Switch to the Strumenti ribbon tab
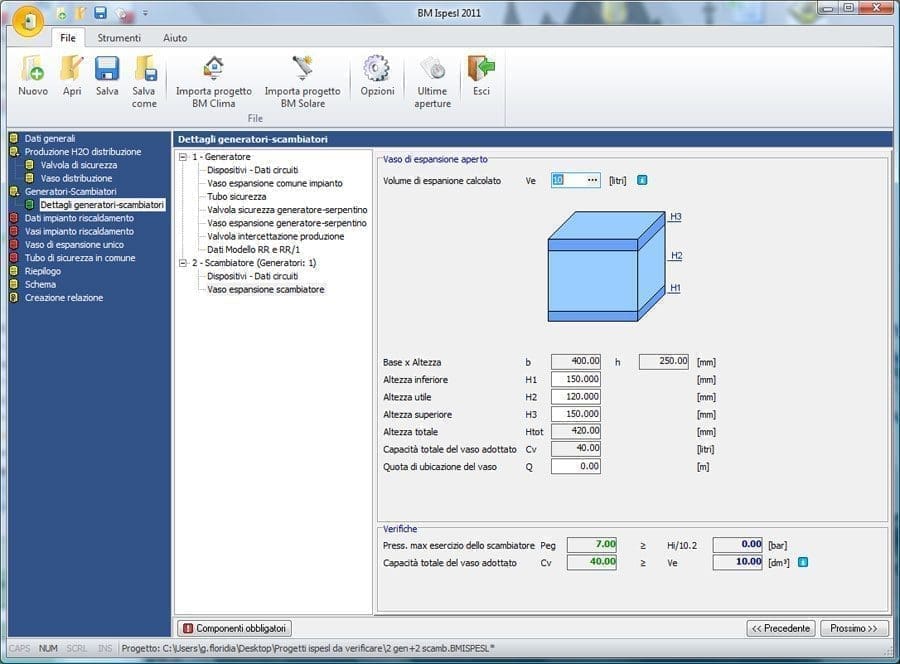 119,38
